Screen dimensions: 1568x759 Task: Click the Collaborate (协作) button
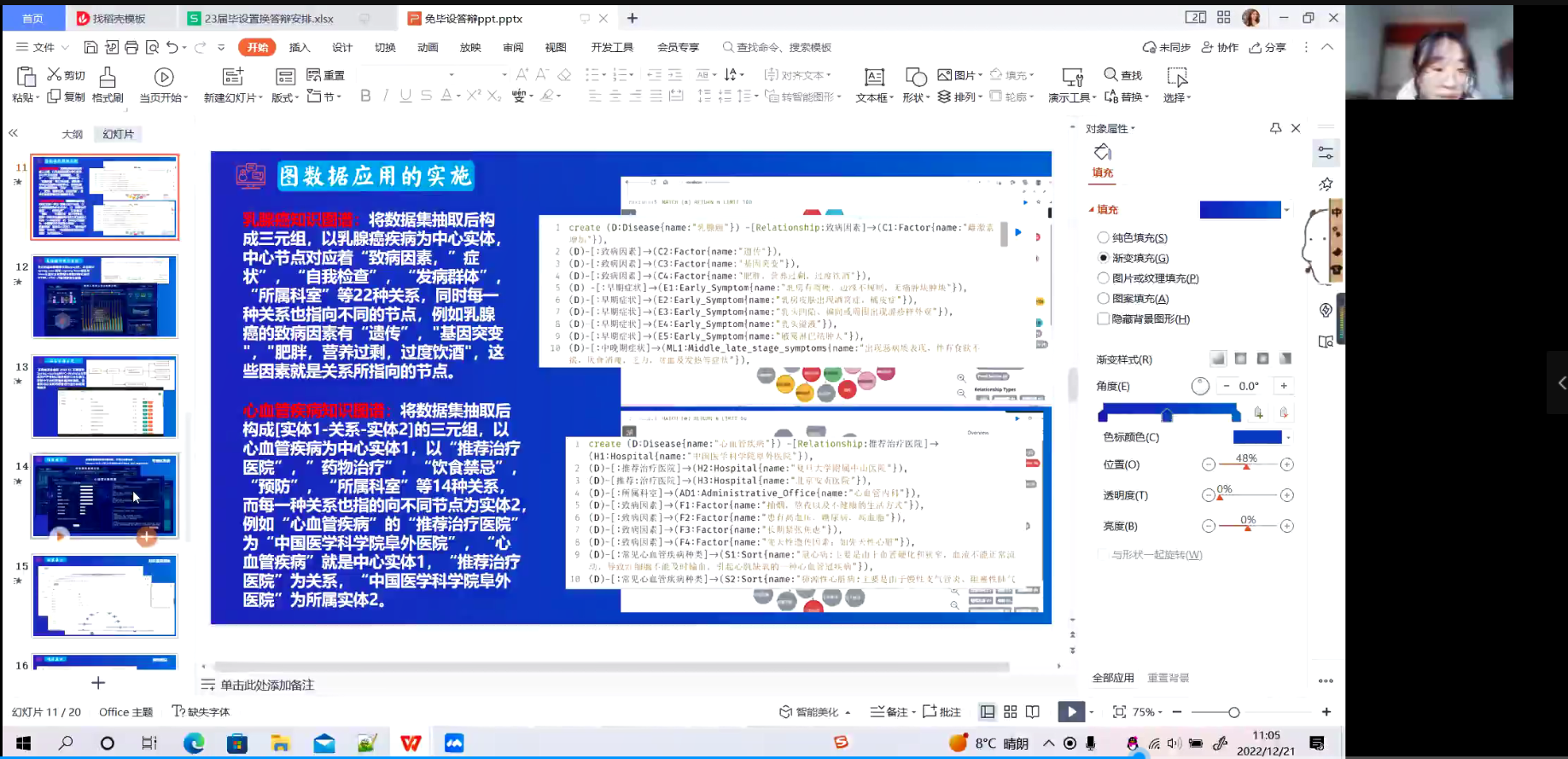(x=1220, y=48)
